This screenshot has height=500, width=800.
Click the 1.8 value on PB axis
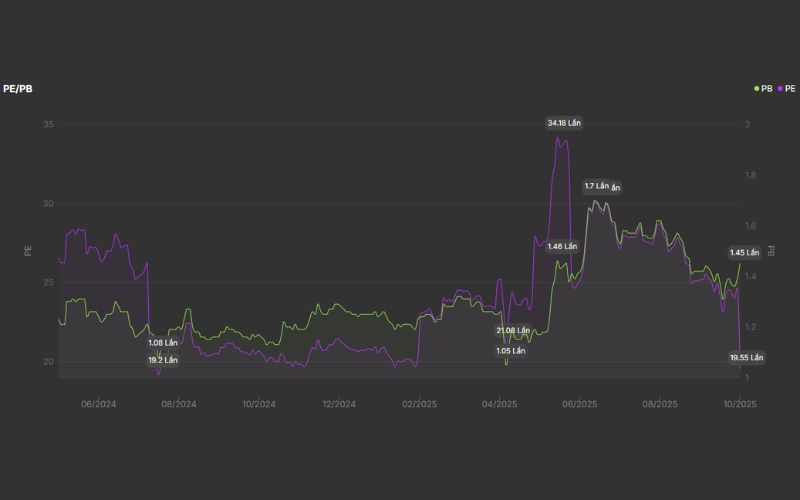[751, 176]
